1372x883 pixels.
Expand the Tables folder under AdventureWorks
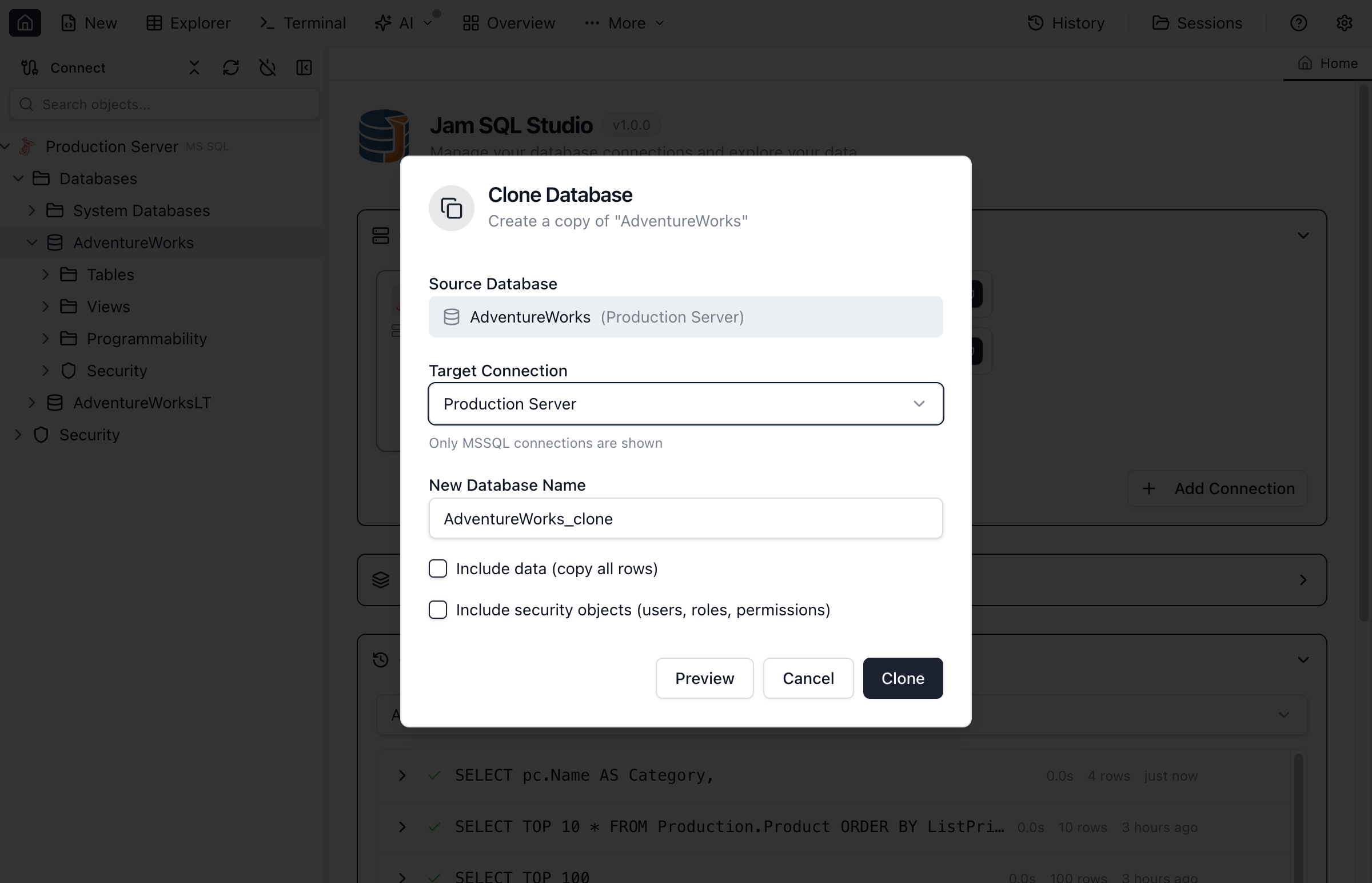tap(46, 274)
